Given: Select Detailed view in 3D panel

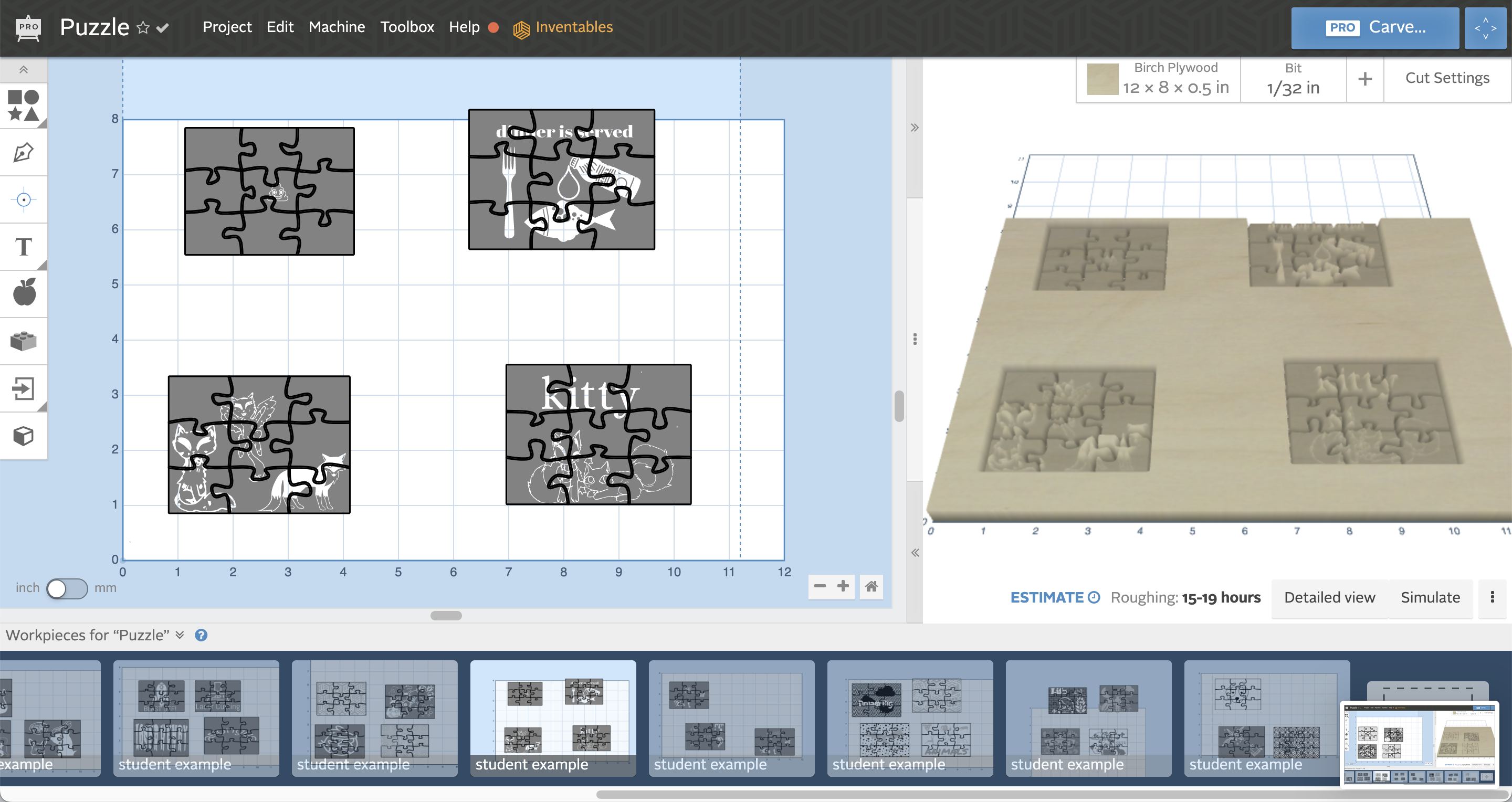Looking at the screenshot, I should 1329,597.
